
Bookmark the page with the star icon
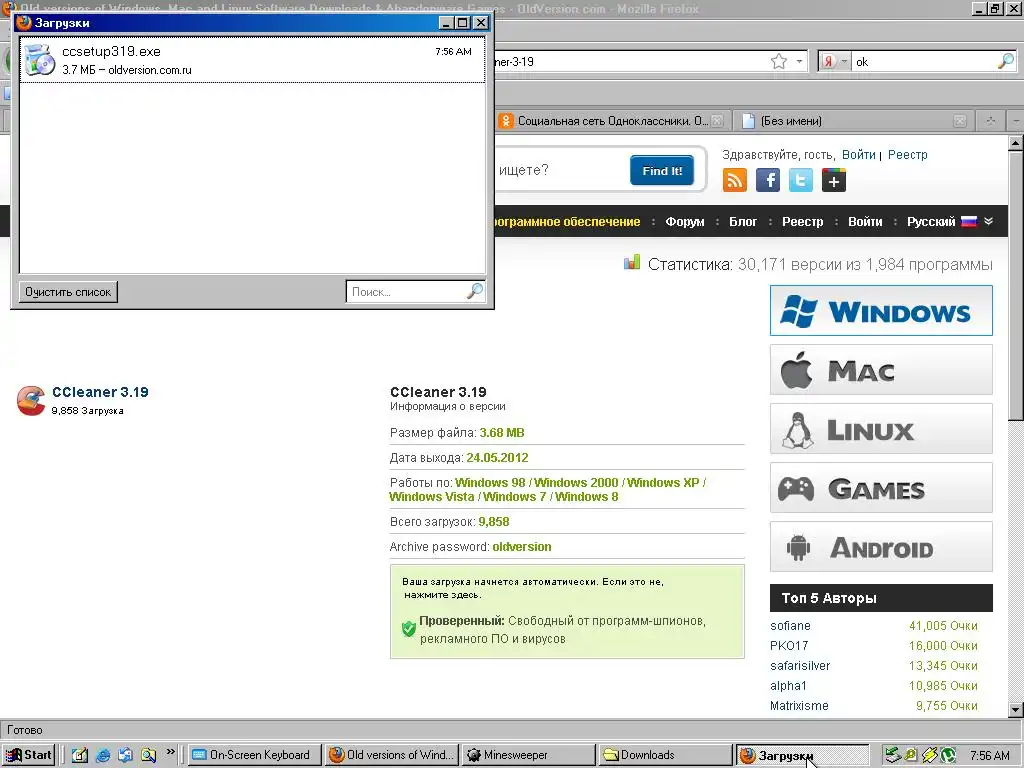click(778, 61)
